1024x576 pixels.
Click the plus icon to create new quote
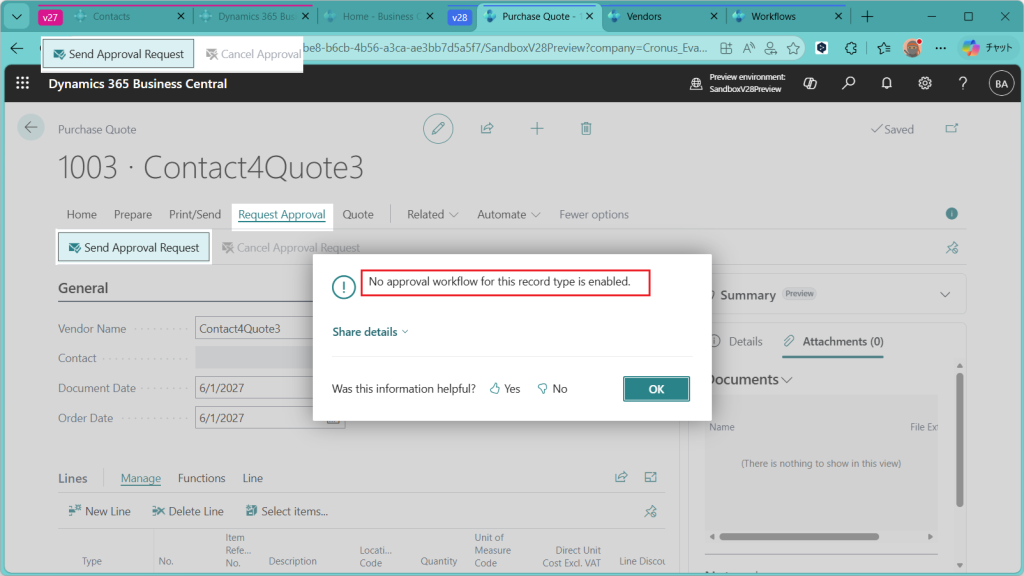tap(537, 128)
